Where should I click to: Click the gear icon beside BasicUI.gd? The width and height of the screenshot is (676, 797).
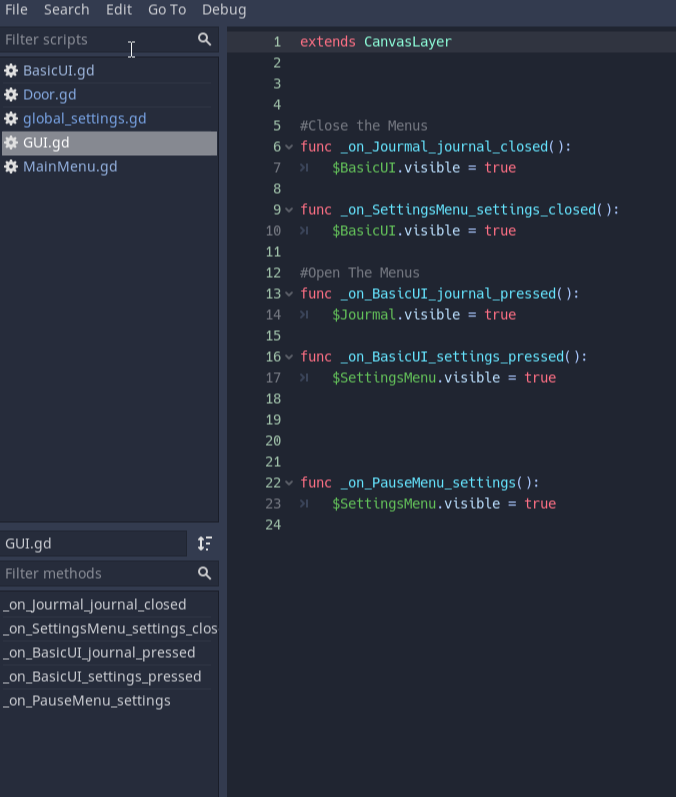coord(11,71)
